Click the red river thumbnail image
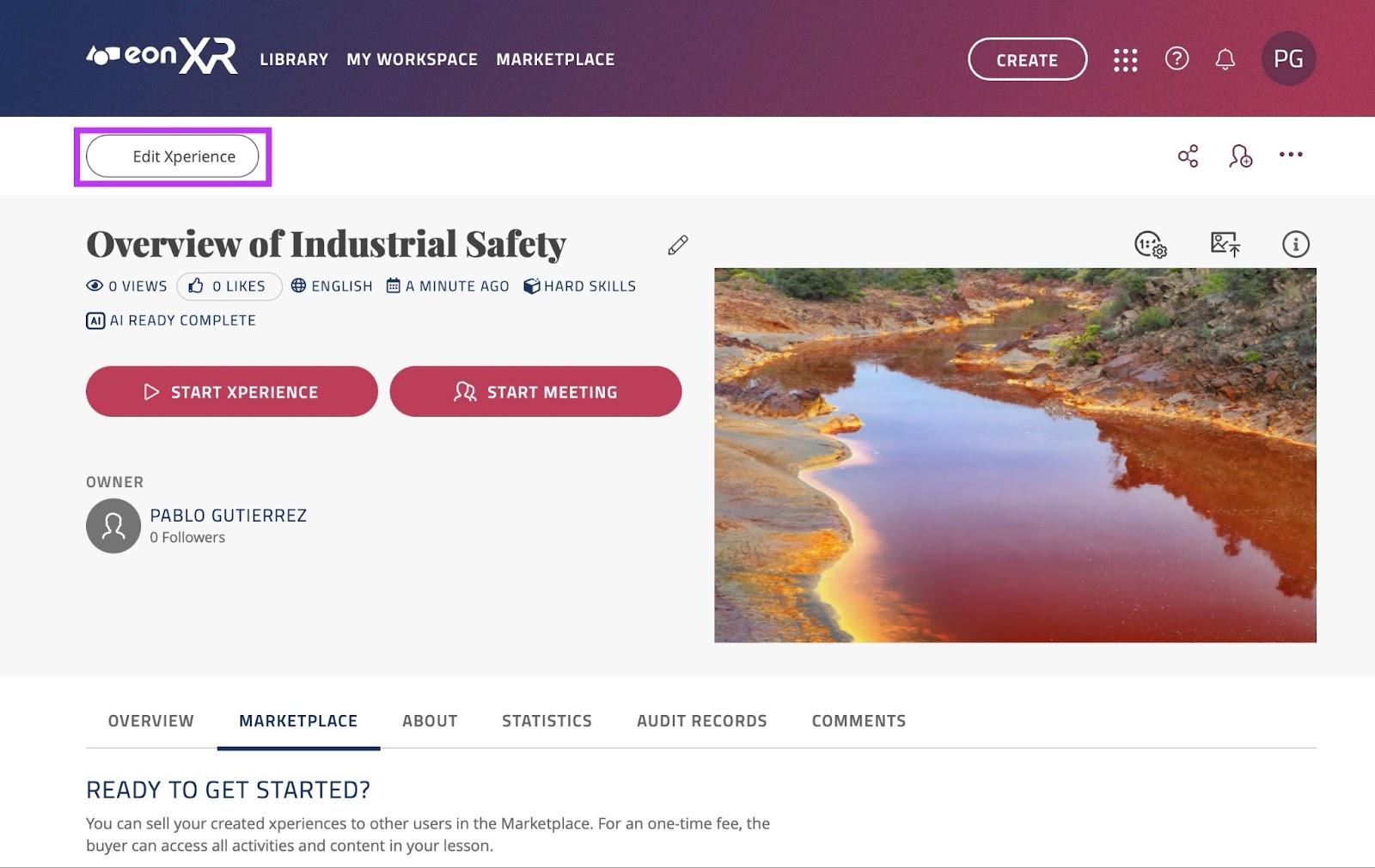The height and width of the screenshot is (868, 1375). [1015, 455]
